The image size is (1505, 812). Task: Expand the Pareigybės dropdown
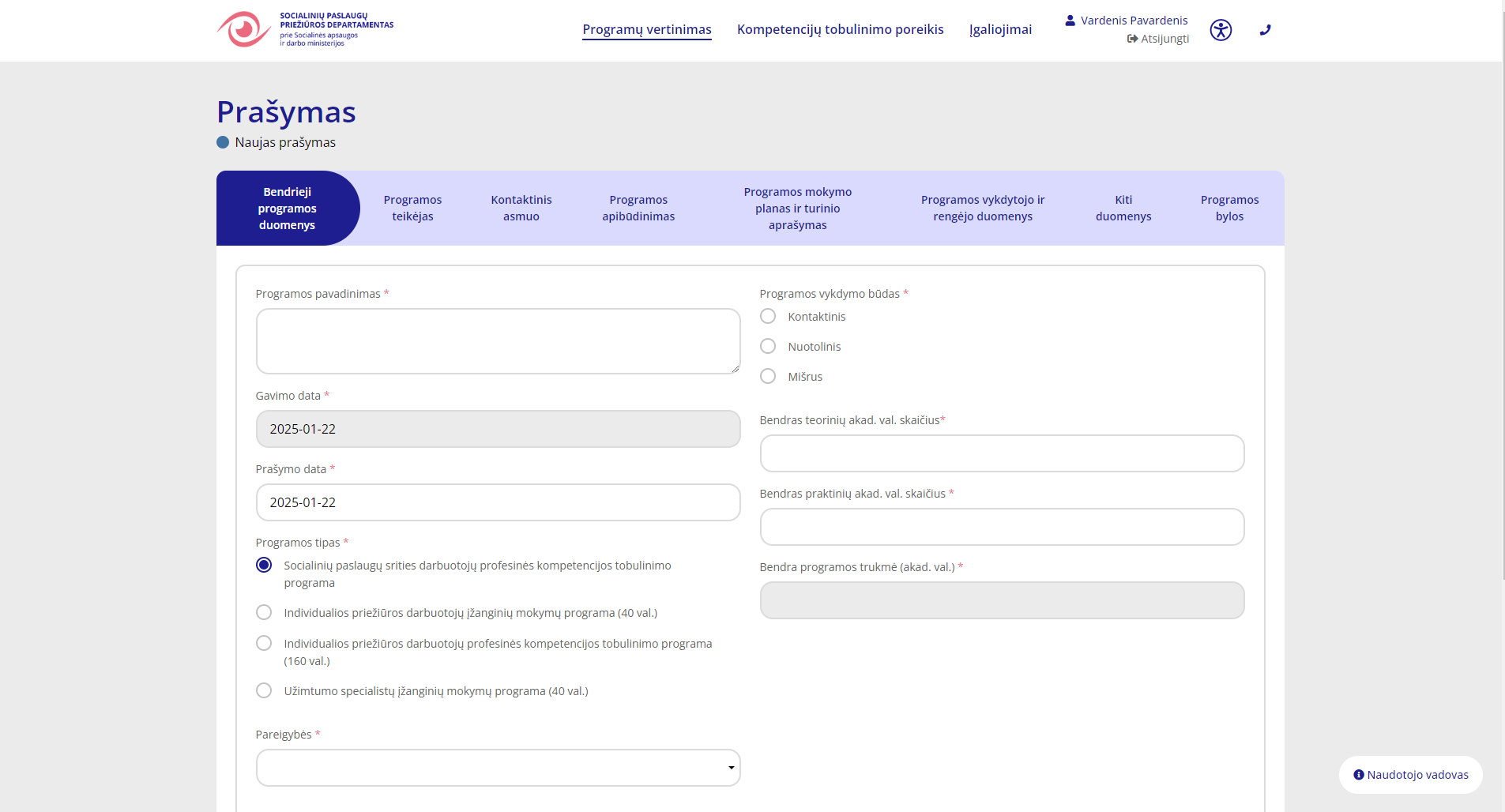(498, 768)
